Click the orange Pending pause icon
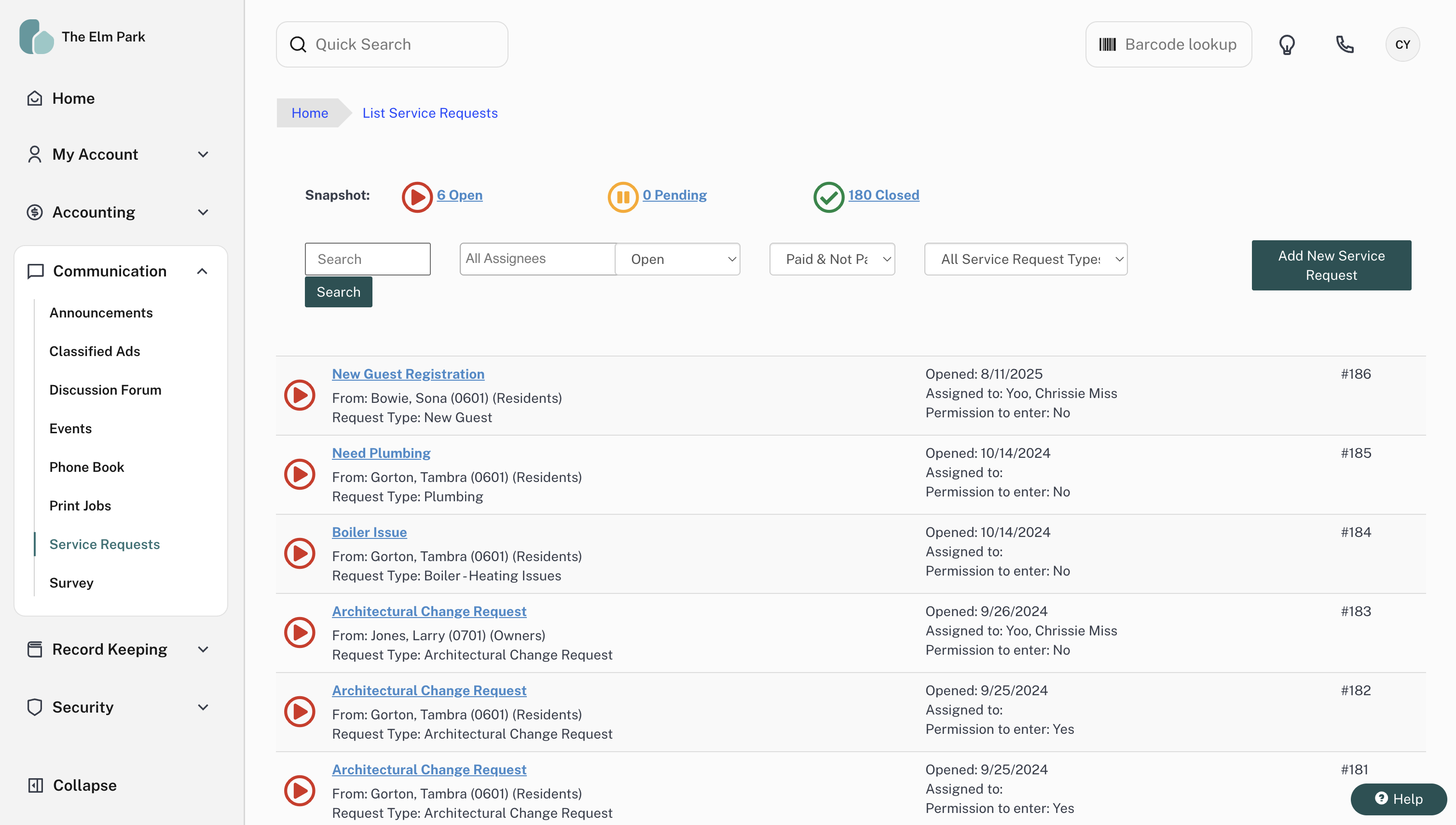 623,196
